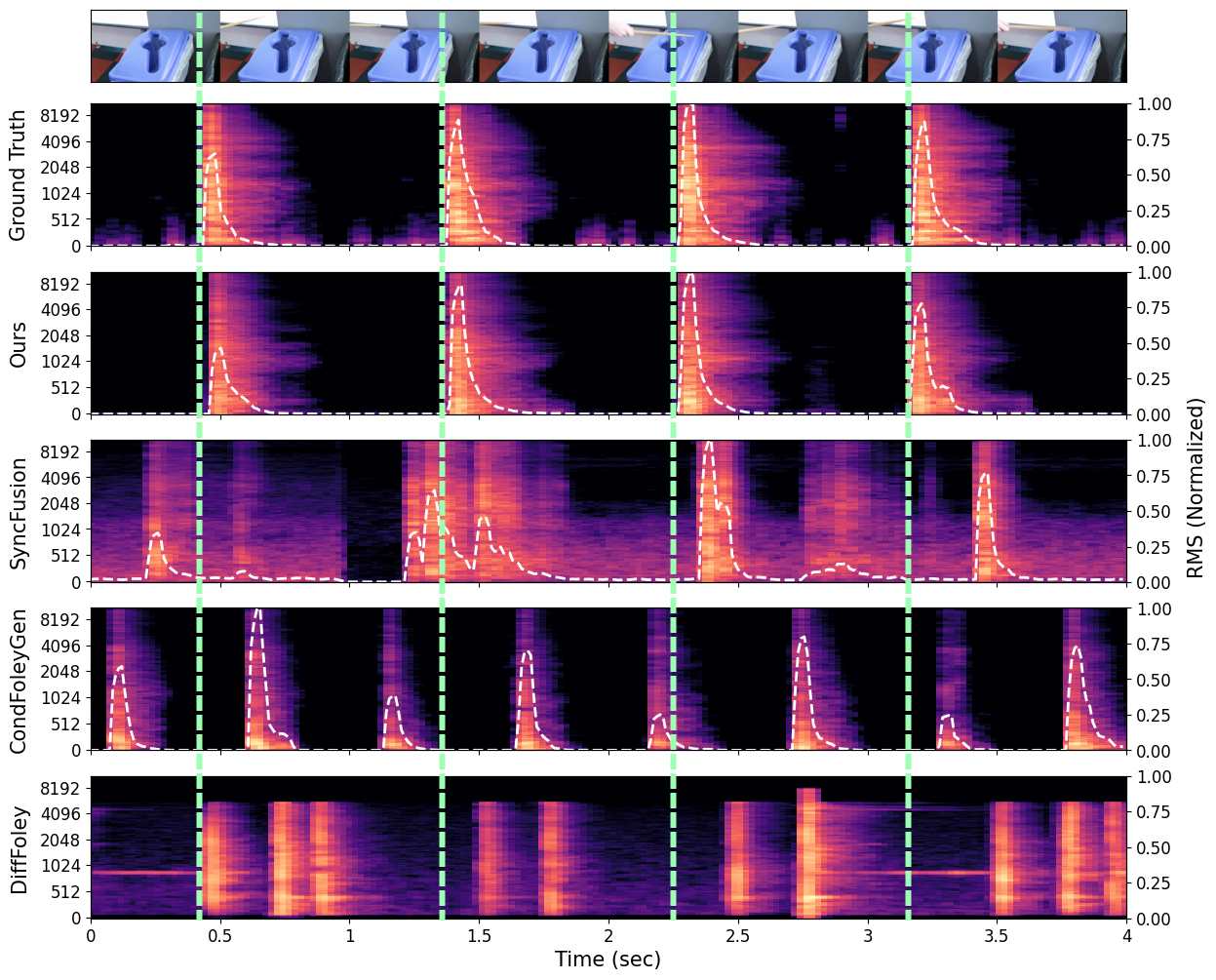Screen dimensions: 1216x980
Task: Click the CondFoleyGen RMS peak near 0.65 seconds
Action: tap(257, 611)
